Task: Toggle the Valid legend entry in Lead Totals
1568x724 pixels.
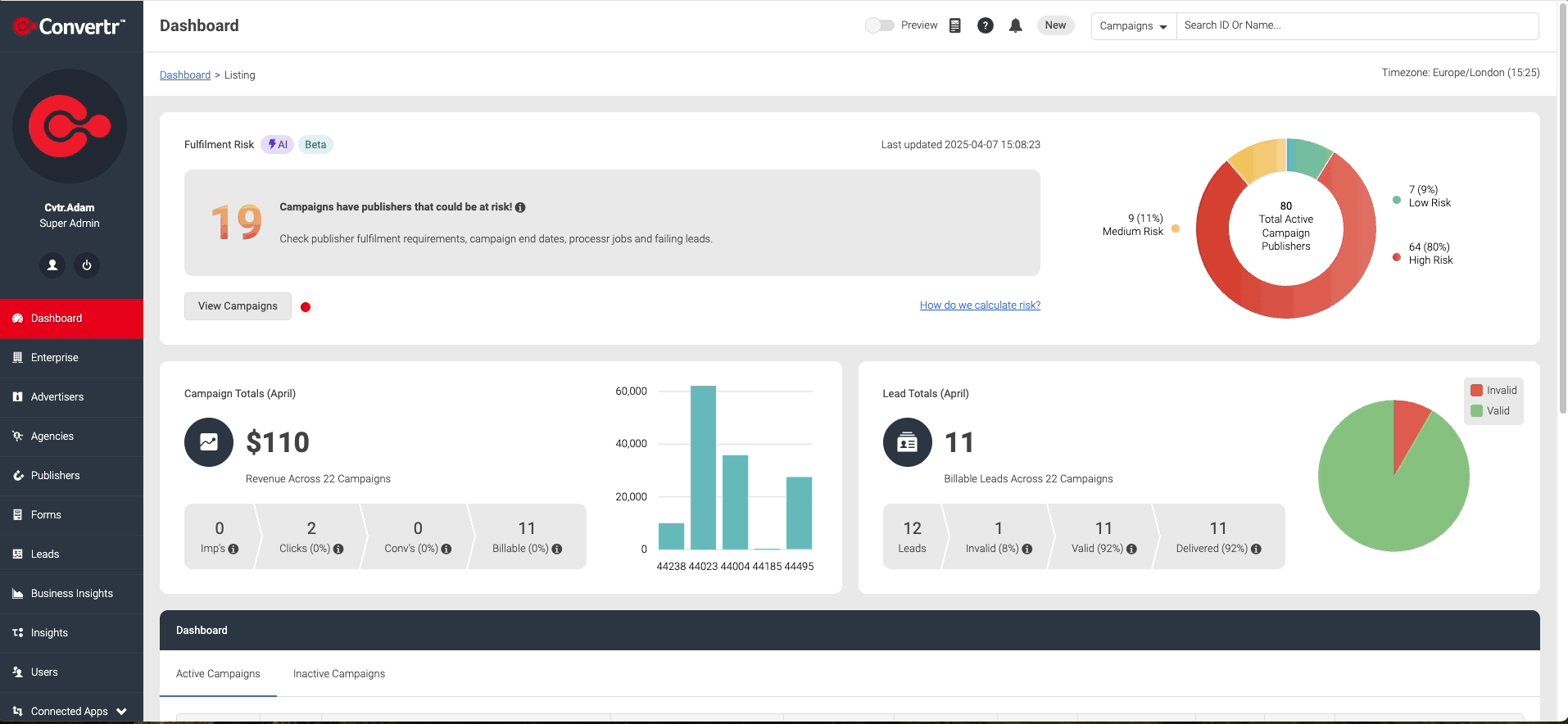Action: 1490,411
